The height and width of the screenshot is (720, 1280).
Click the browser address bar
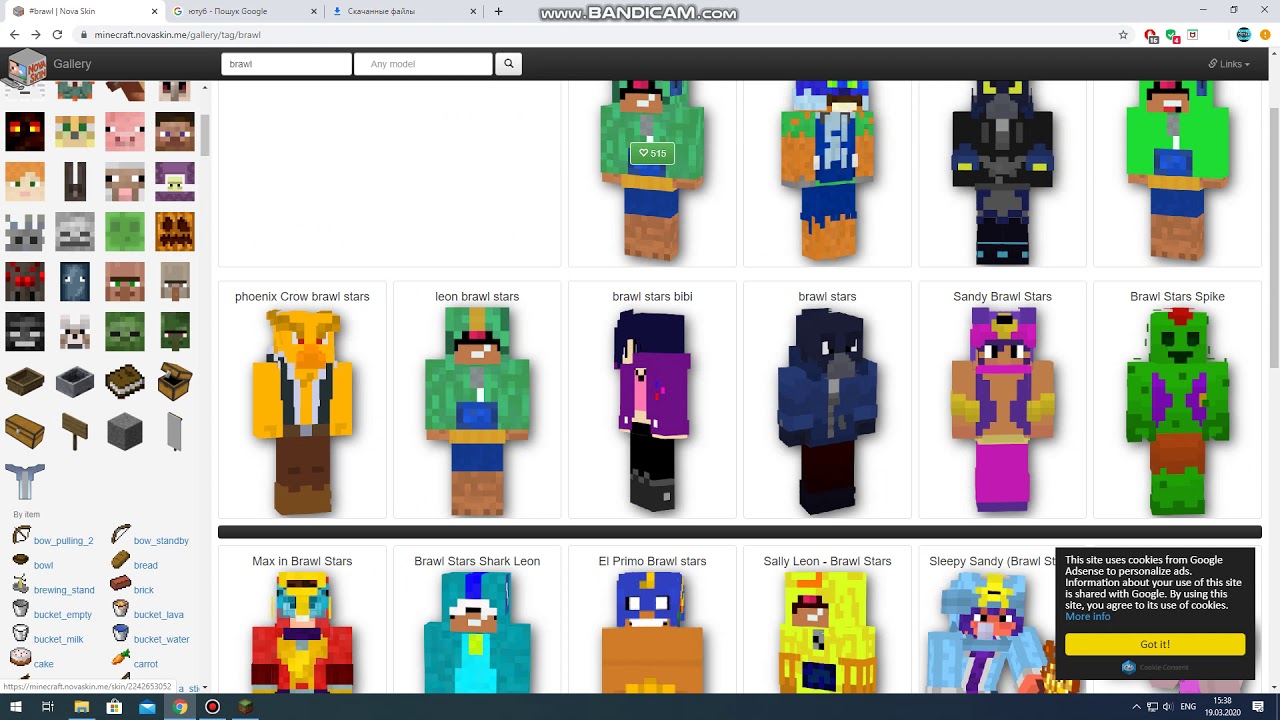click(x=600, y=35)
